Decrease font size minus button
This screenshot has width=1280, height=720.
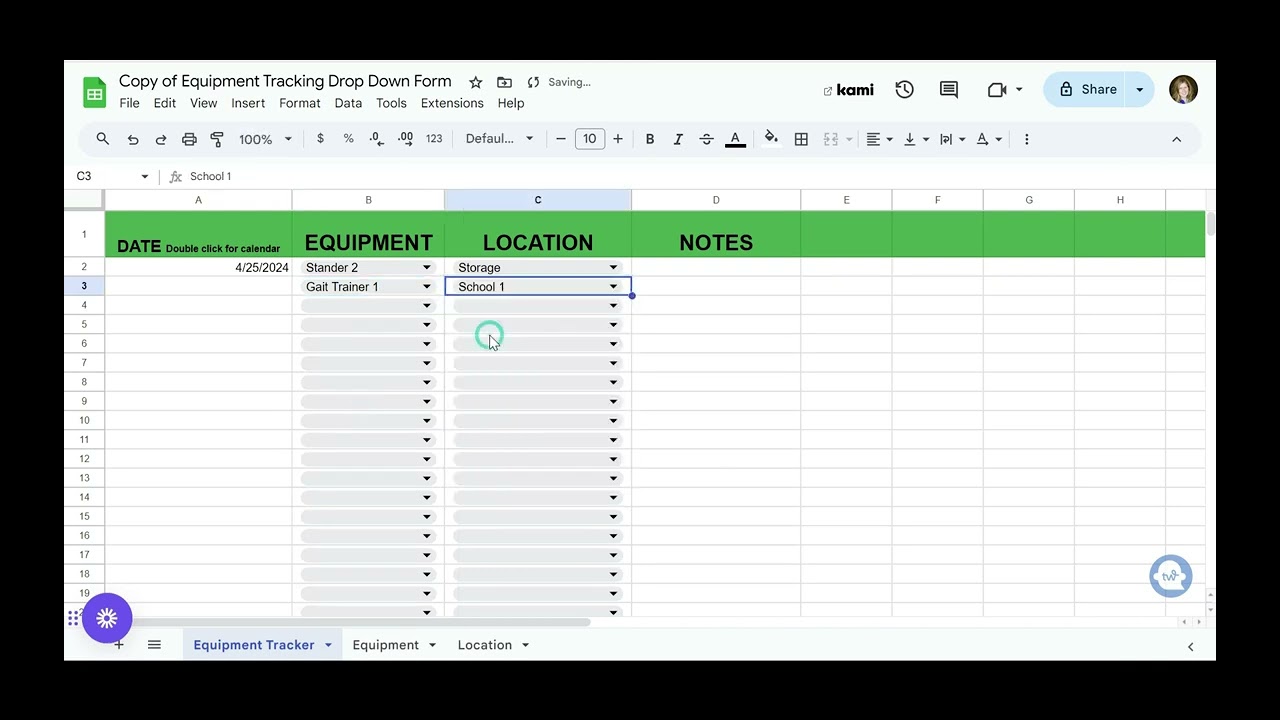click(561, 139)
